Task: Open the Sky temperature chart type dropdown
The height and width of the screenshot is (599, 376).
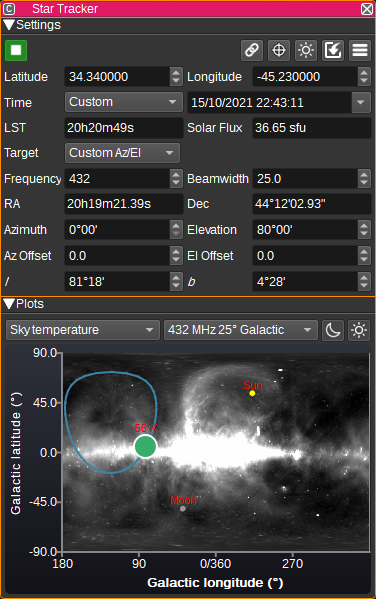Action: tap(83, 330)
